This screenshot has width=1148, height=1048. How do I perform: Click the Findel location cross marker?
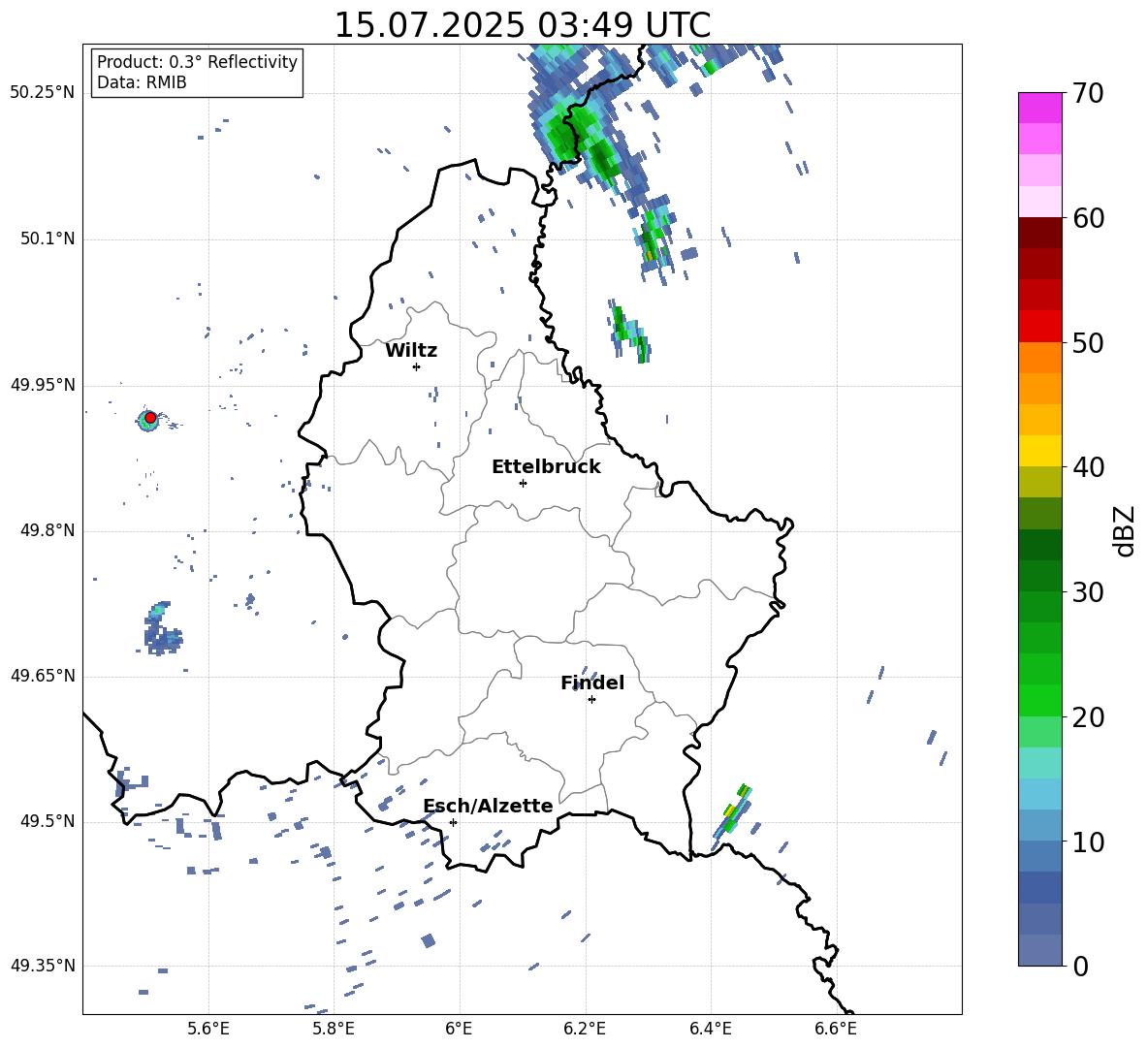click(x=591, y=700)
